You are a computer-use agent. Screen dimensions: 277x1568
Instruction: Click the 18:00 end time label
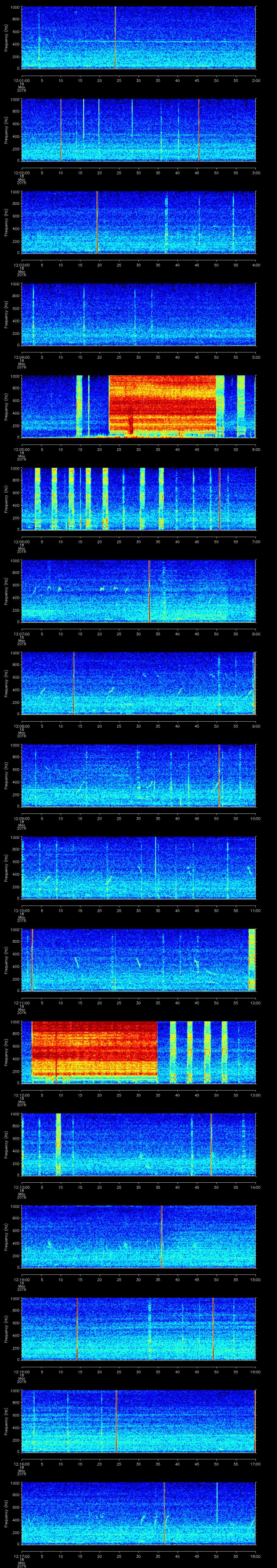[256, 1556]
